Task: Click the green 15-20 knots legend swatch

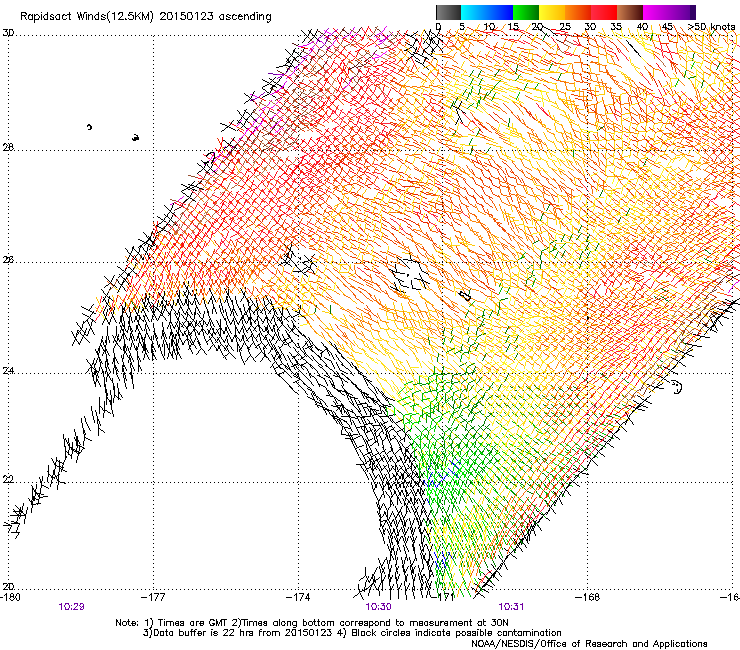Action: (x=526, y=12)
